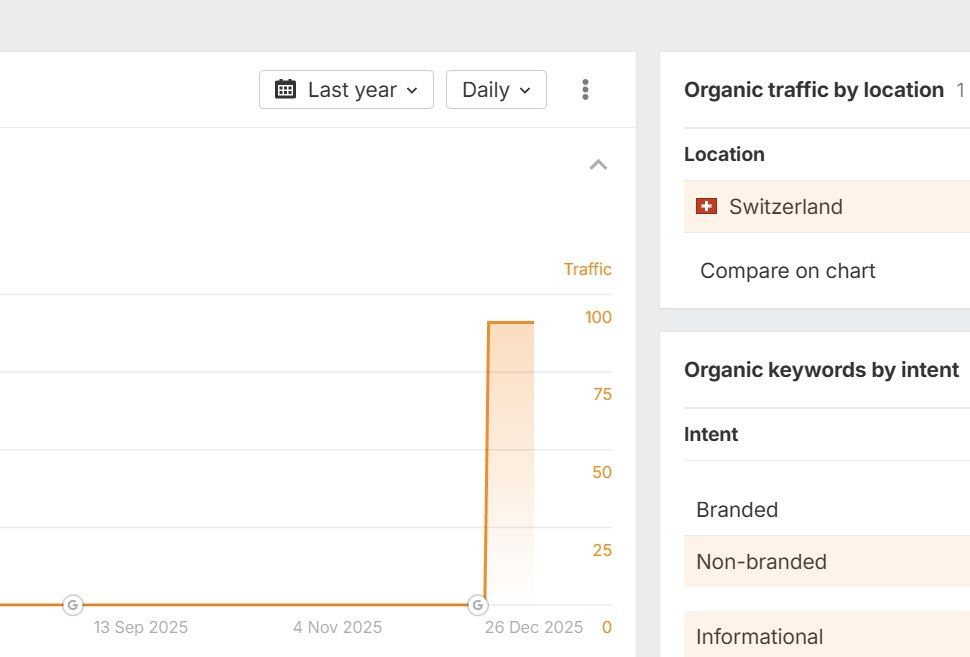Click the Location column header

coord(724,154)
